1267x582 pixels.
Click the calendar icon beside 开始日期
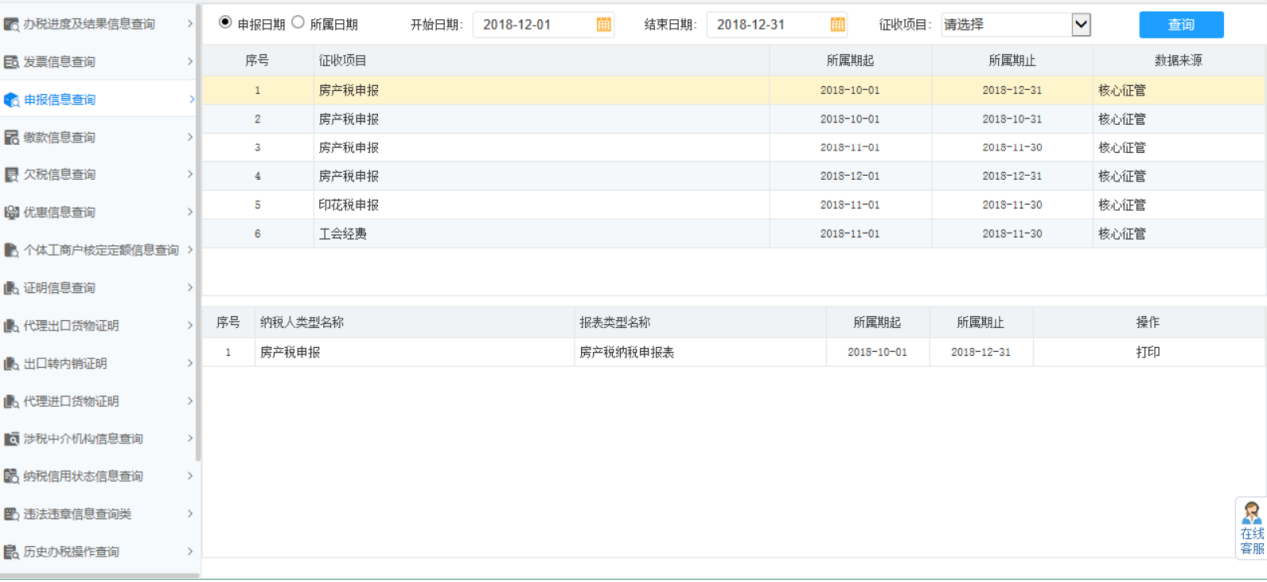click(602, 24)
